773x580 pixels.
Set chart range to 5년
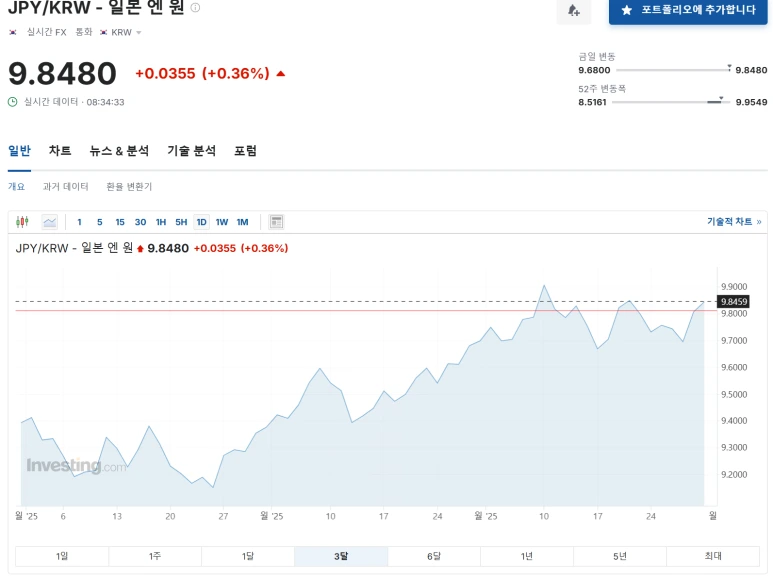[x=620, y=556]
